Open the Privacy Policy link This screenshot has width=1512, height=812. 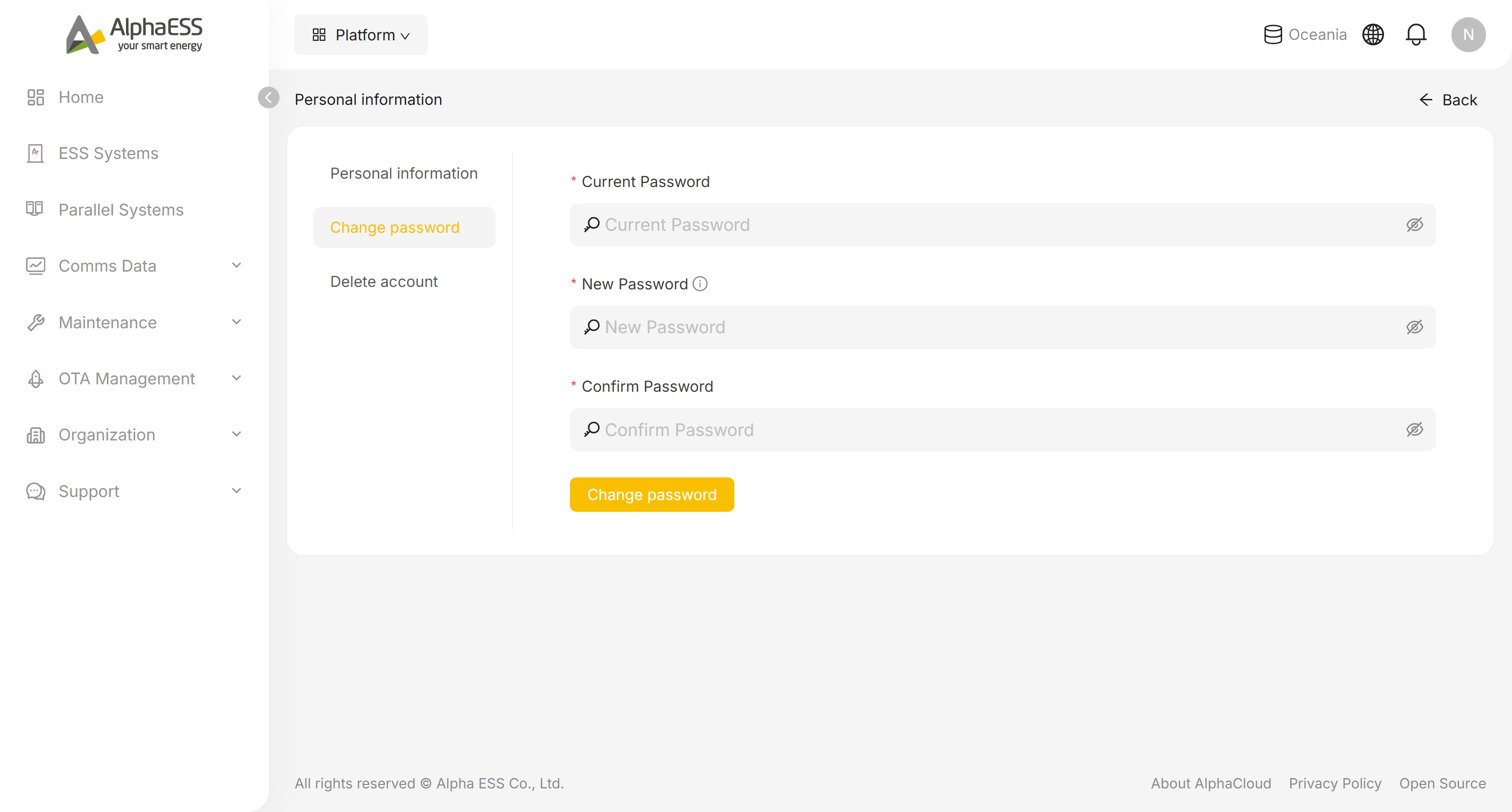click(x=1335, y=783)
